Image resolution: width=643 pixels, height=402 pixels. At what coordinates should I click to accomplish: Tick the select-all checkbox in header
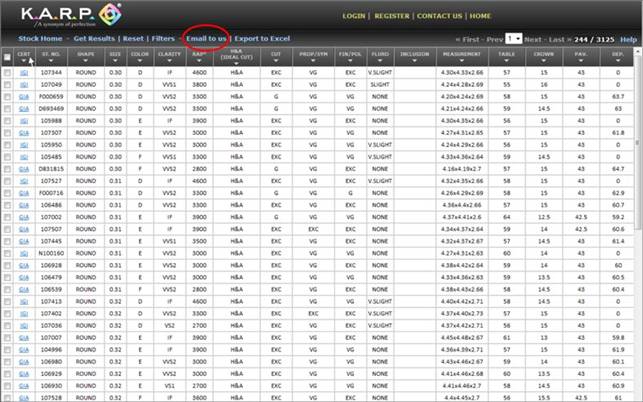[7, 57]
